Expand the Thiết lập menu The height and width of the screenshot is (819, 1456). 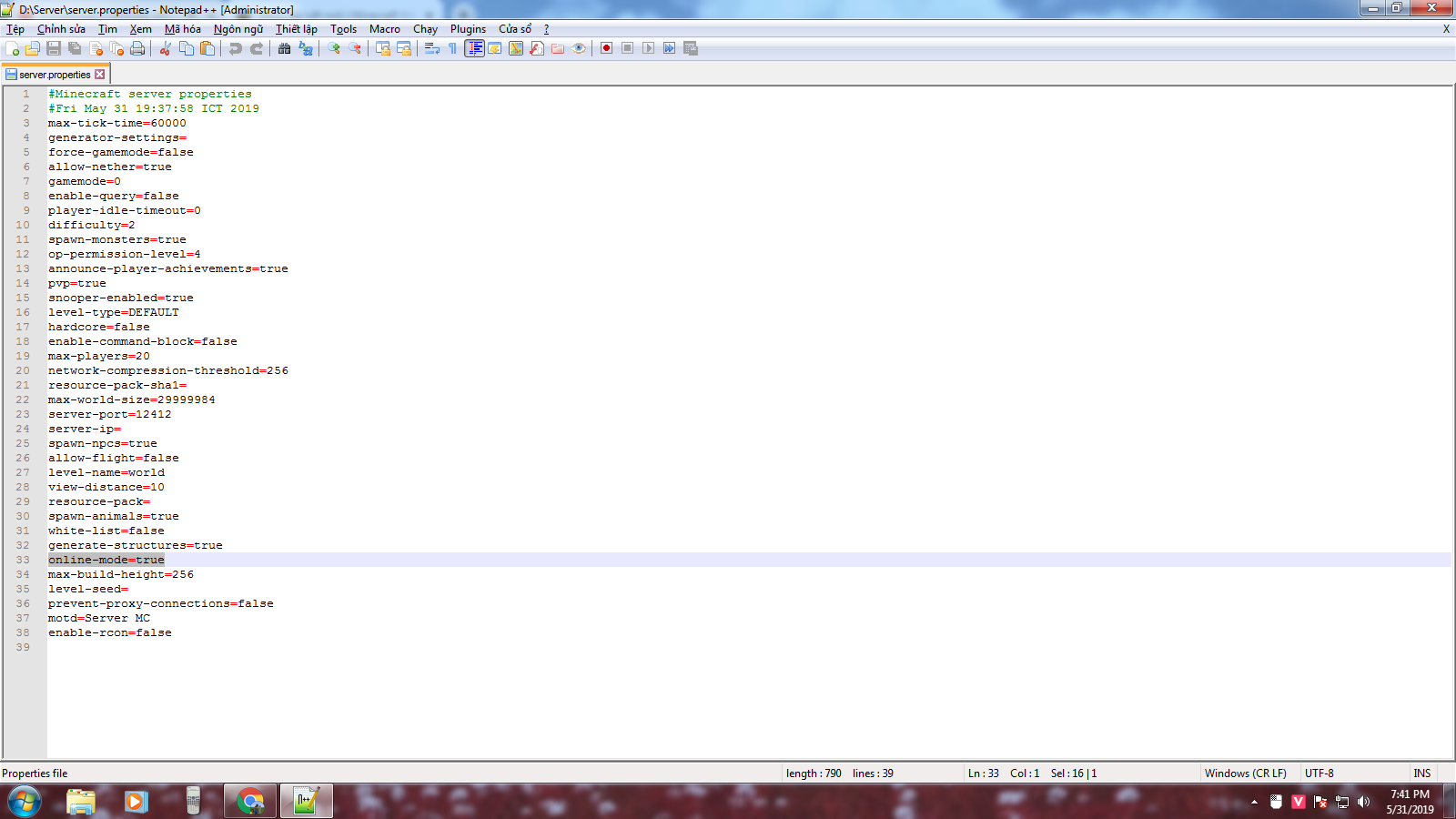297,29
